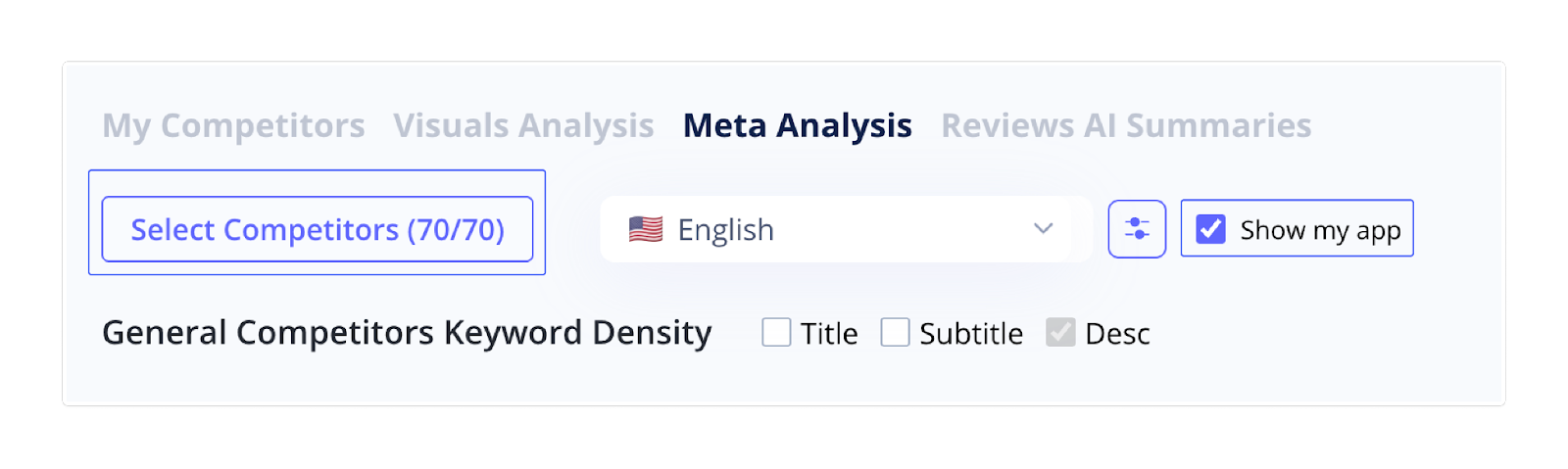This screenshot has height=469, width=1568.
Task: Enable the Title keyword density checkbox
Action: (x=776, y=333)
